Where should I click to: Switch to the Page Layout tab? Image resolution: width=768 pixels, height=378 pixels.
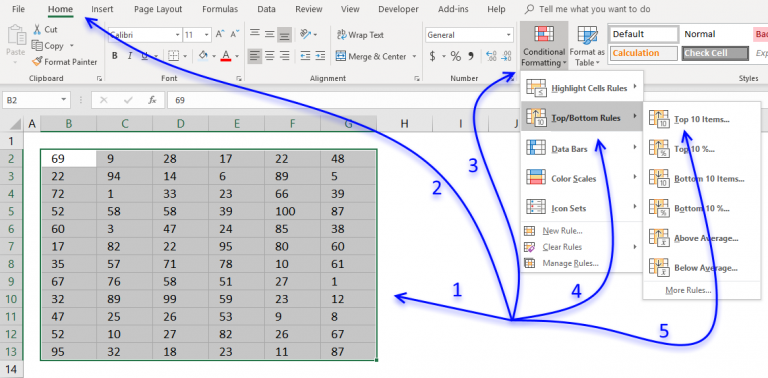pyautogui.click(x=158, y=9)
